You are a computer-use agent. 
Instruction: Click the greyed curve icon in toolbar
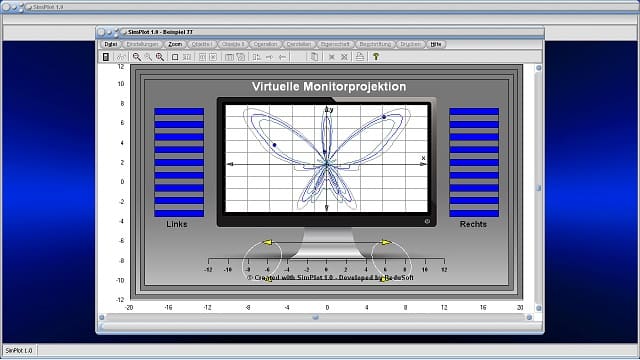click(121, 57)
